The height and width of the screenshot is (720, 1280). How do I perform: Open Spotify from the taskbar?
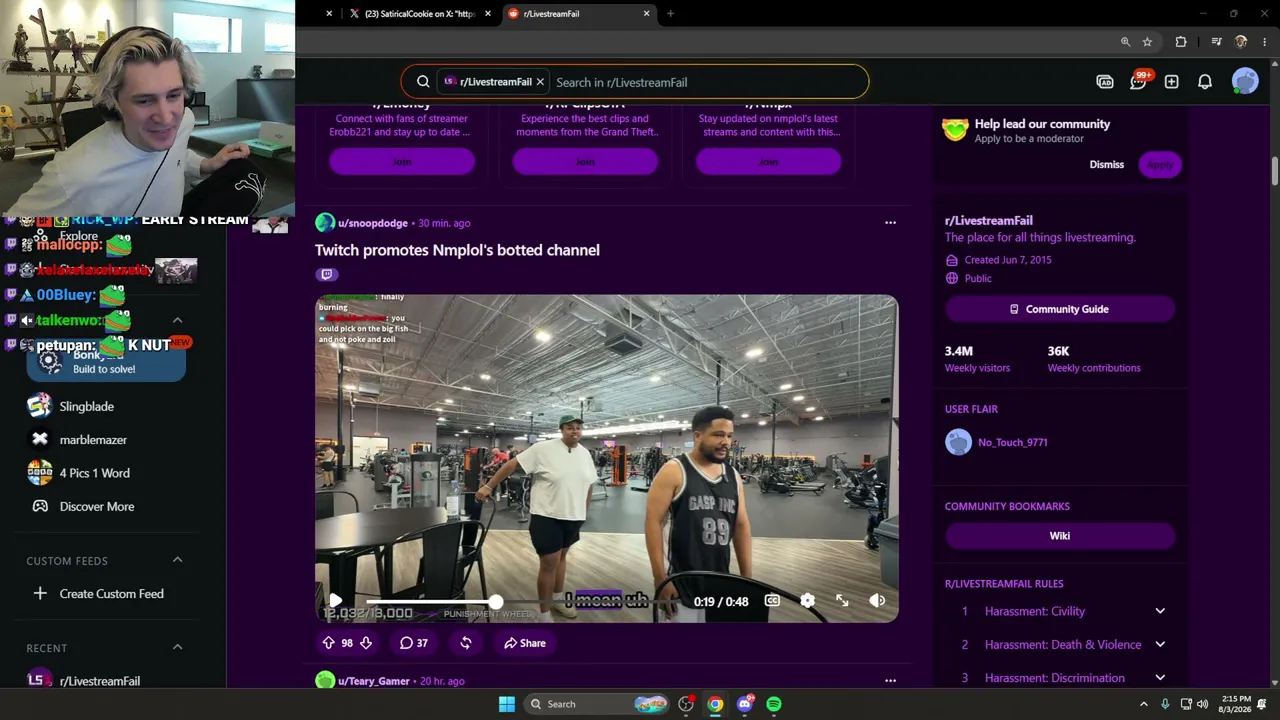click(x=774, y=704)
